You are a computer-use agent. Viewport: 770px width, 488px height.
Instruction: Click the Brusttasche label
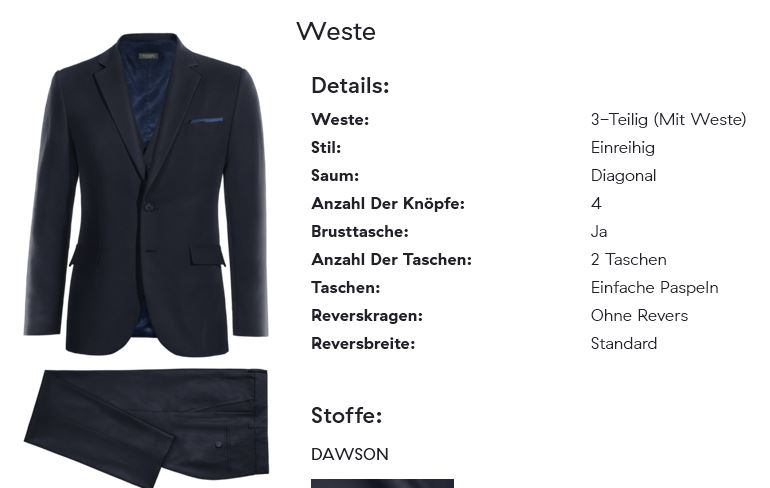360,232
